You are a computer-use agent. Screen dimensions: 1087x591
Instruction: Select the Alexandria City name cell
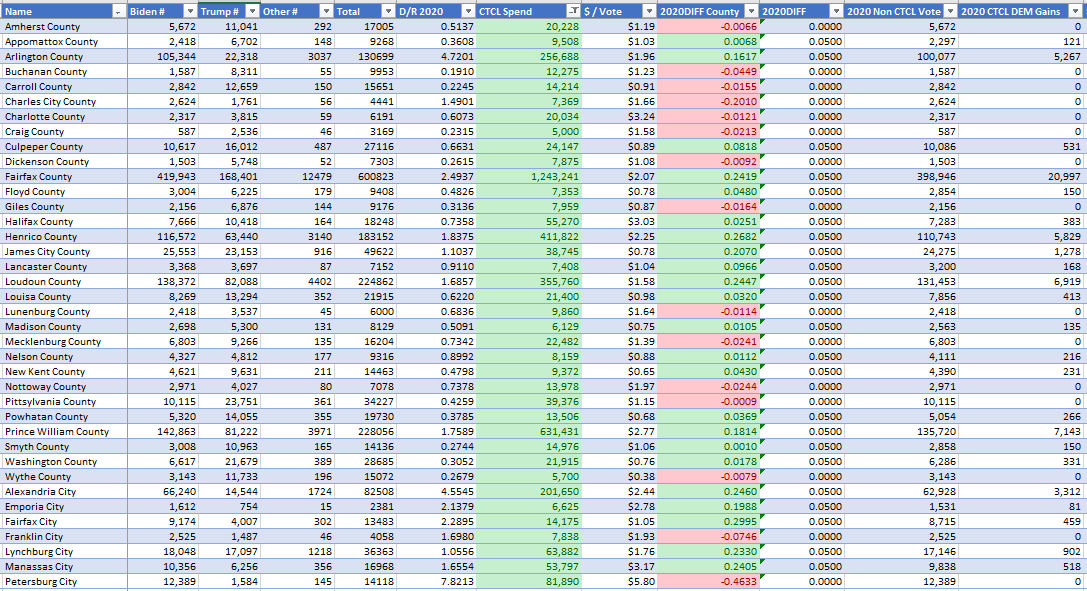coord(64,492)
